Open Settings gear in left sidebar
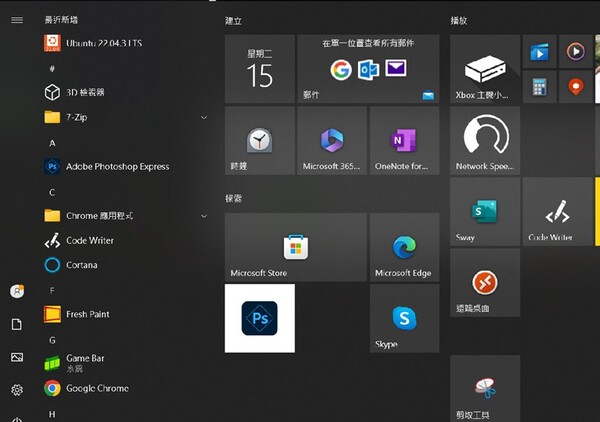The width and height of the screenshot is (600, 422). click(x=17, y=390)
